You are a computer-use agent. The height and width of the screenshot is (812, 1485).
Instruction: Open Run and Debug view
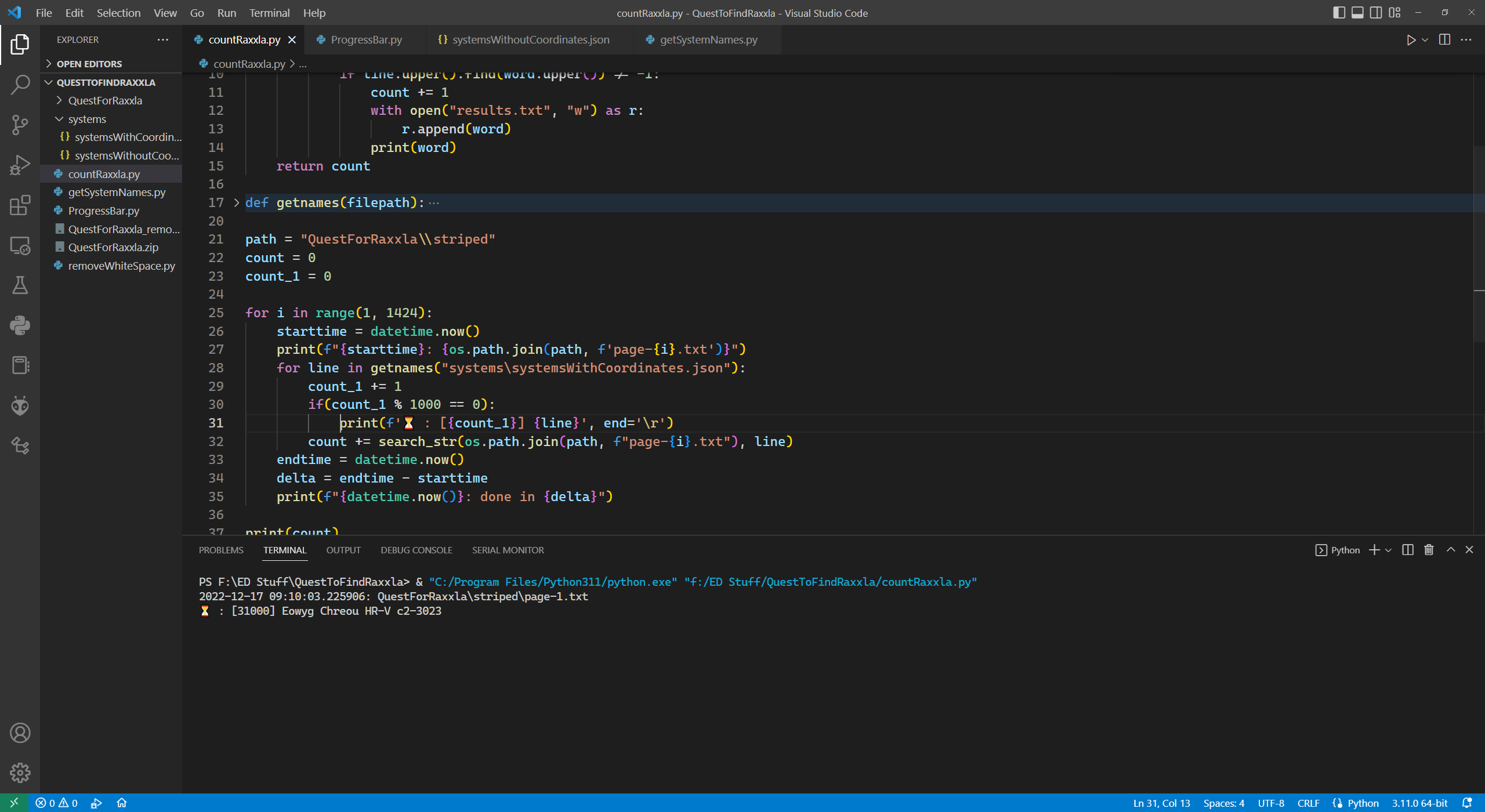(20, 165)
